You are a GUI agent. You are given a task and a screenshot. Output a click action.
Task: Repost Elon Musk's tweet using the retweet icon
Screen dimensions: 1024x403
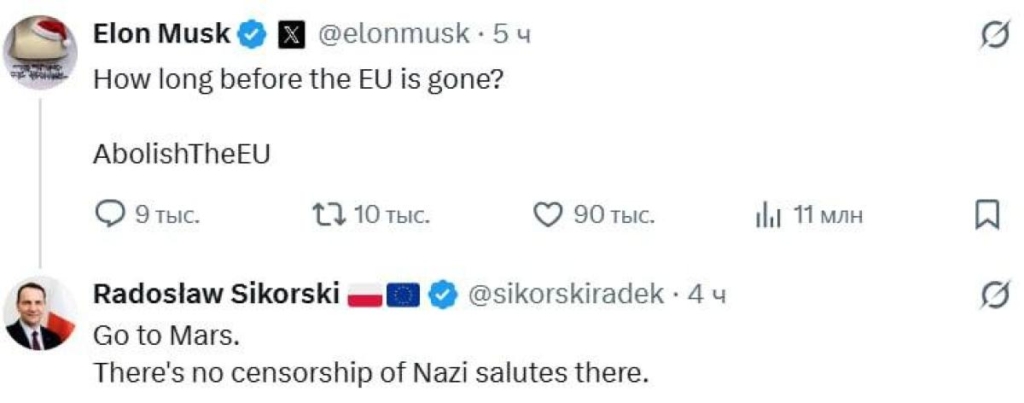(x=326, y=215)
